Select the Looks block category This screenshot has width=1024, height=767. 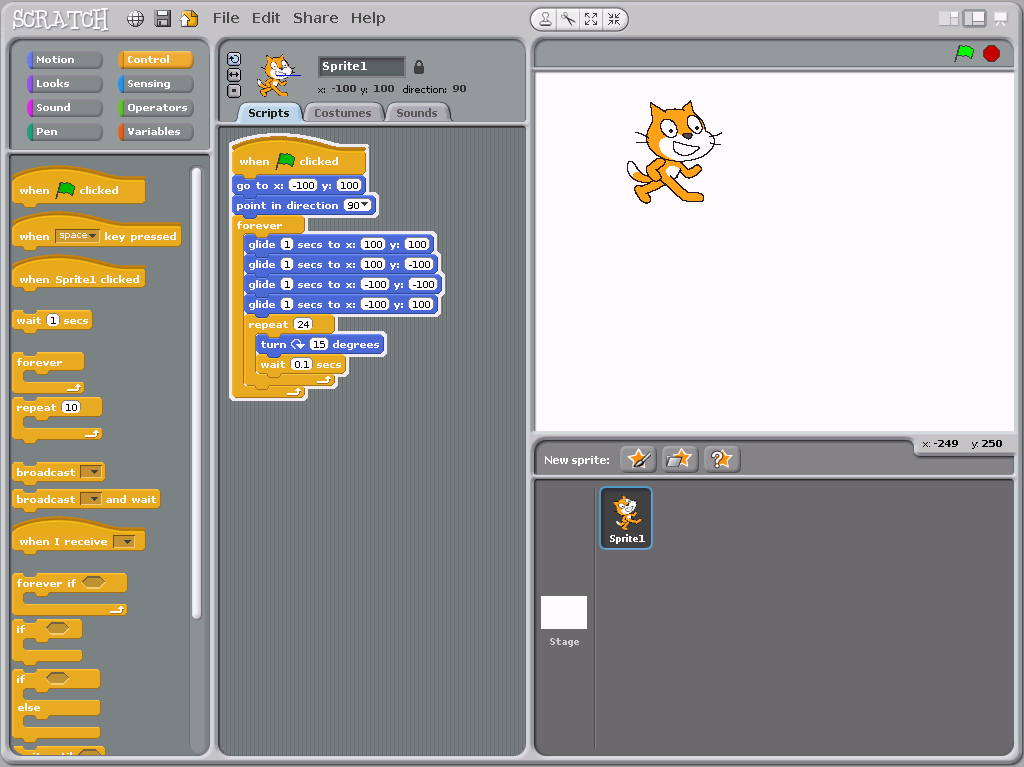click(x=65, y=84)
